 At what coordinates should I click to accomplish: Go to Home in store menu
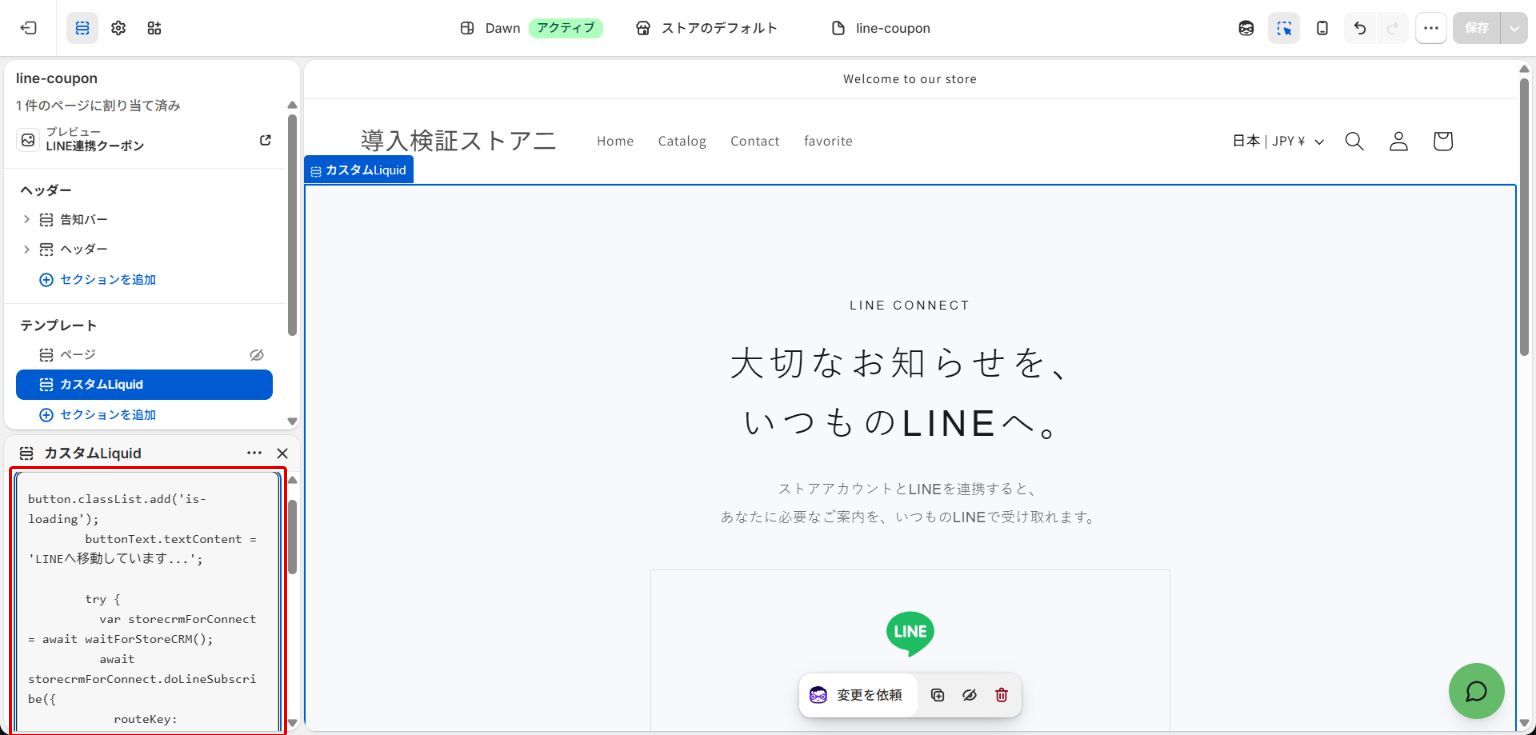coord(615,141)
